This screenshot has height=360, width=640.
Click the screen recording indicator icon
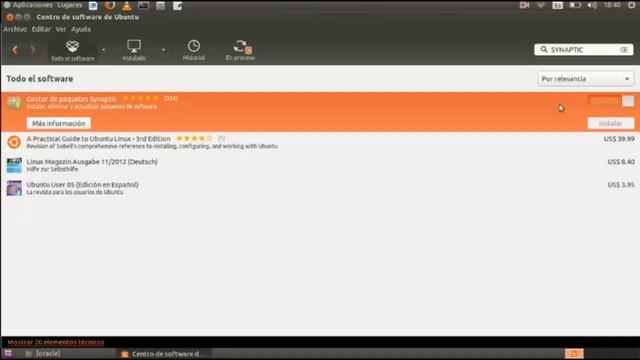pos(524,5)
